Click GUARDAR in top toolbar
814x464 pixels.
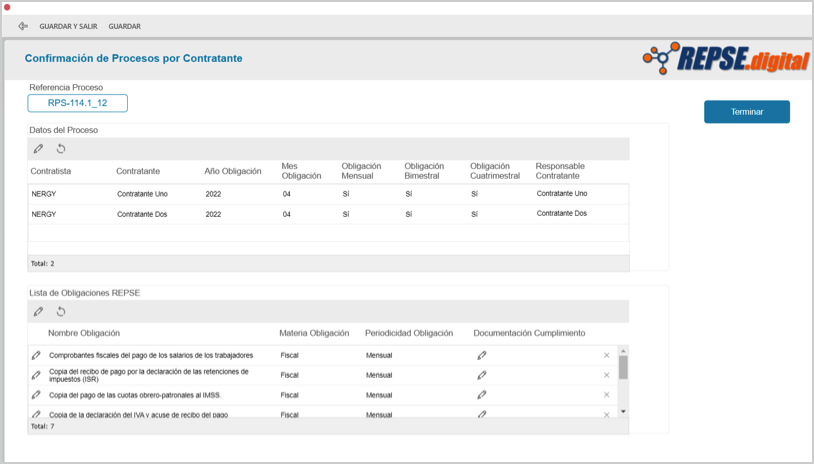click(125, 26)
